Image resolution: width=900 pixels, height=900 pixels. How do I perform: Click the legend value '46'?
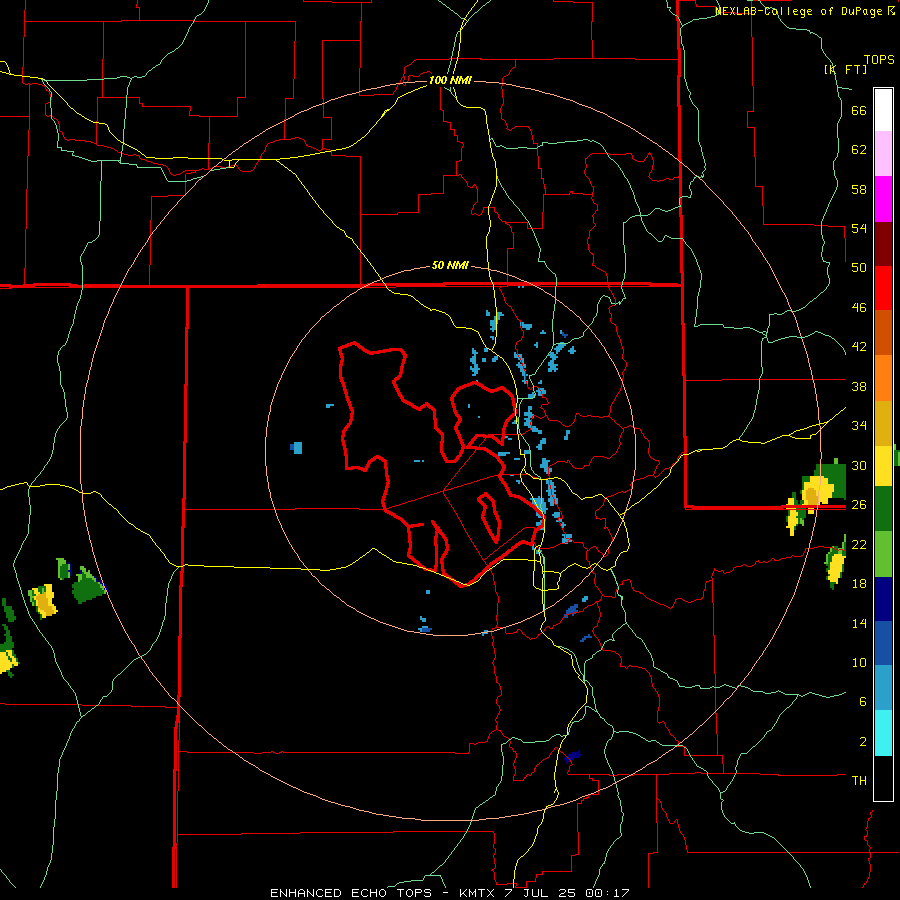(859, 308)
